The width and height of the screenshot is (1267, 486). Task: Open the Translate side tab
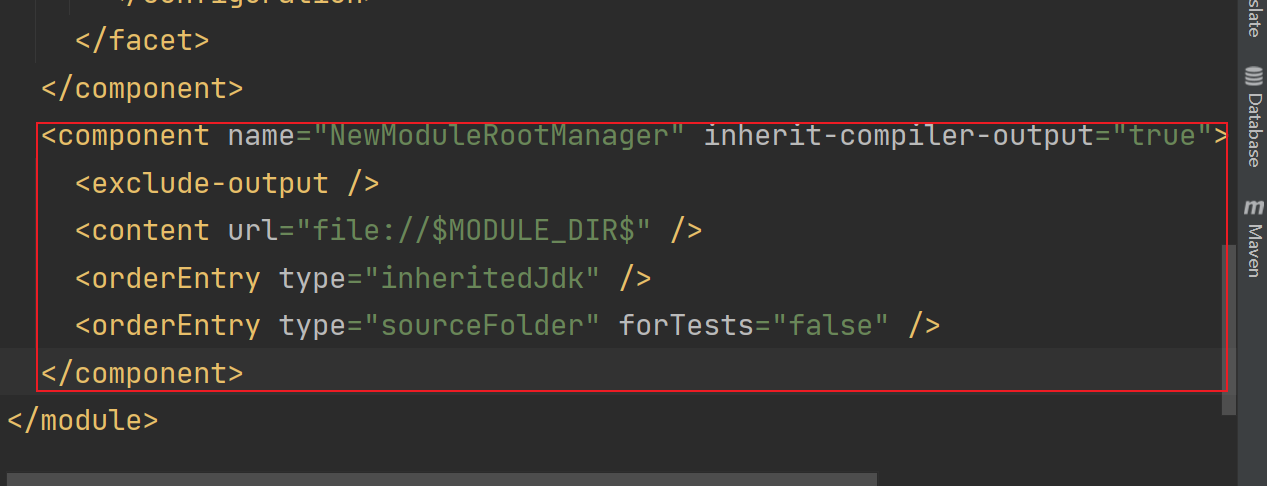pos(1253,18)
